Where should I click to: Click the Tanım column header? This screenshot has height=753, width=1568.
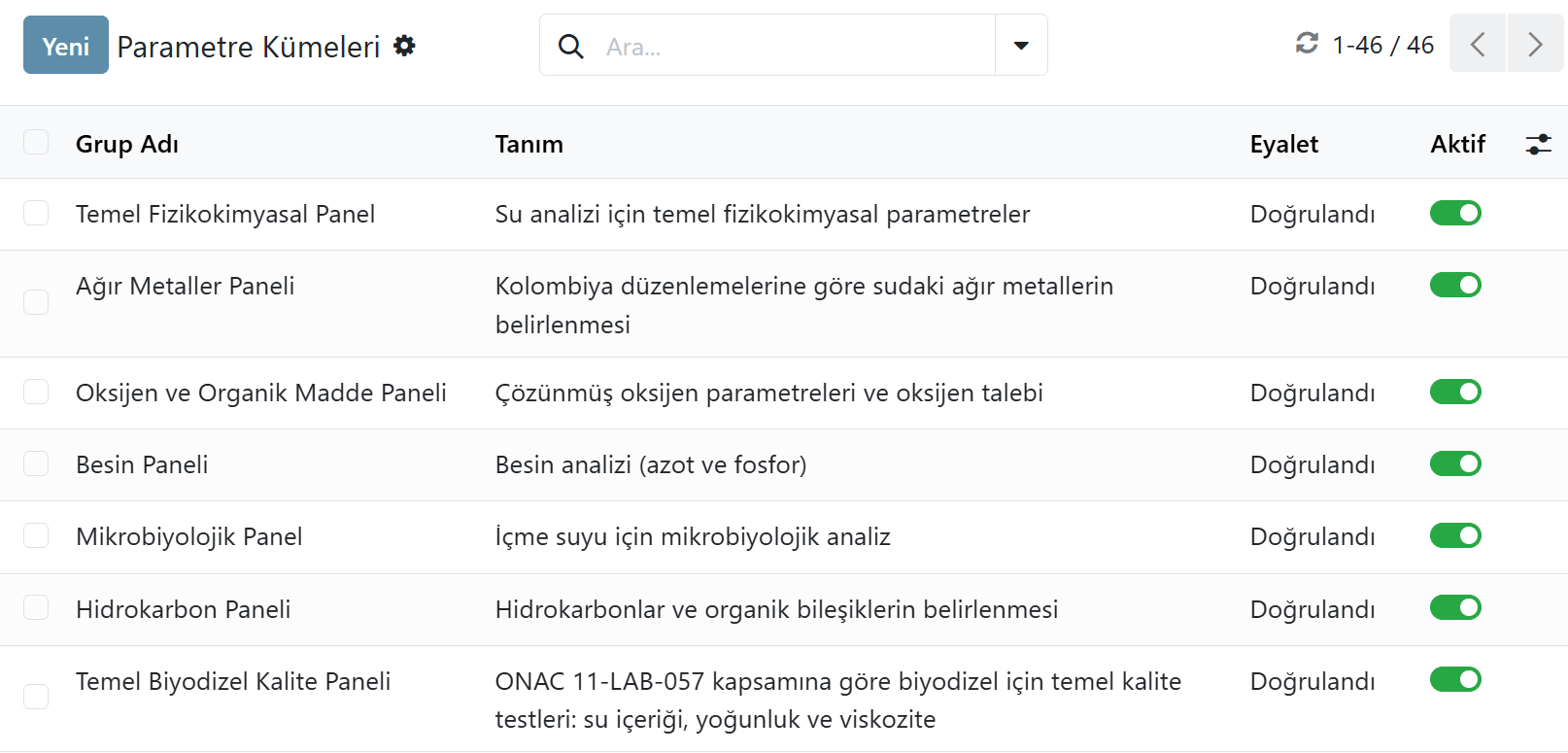coord(528,145)
